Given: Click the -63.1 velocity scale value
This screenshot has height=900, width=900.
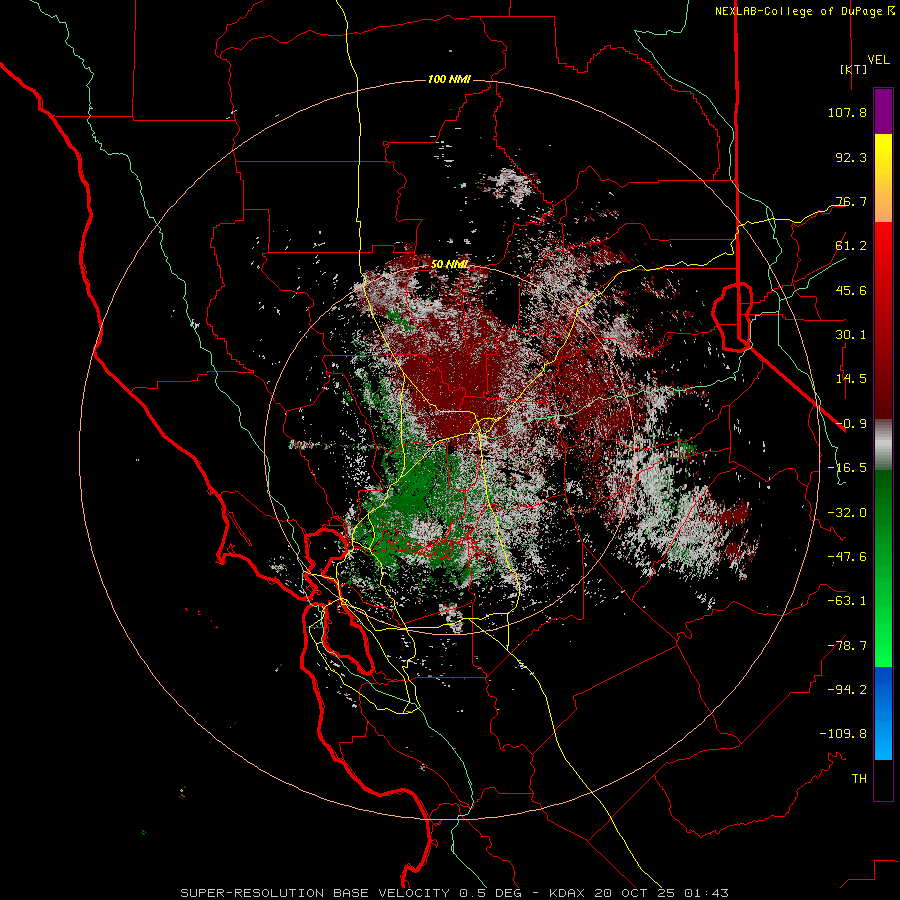Looking at the screenshot, I should (847, 601).
